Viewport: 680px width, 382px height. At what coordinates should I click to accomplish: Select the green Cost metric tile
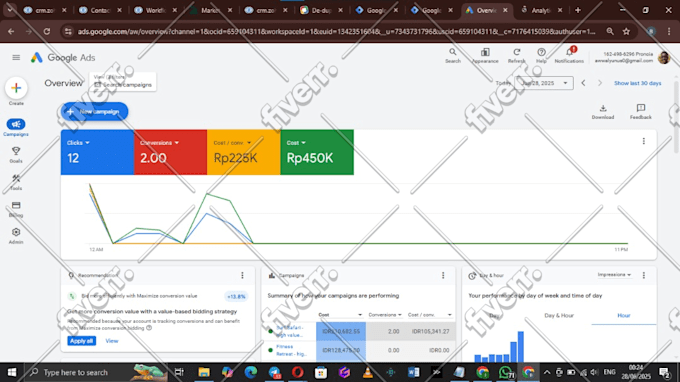317,152
